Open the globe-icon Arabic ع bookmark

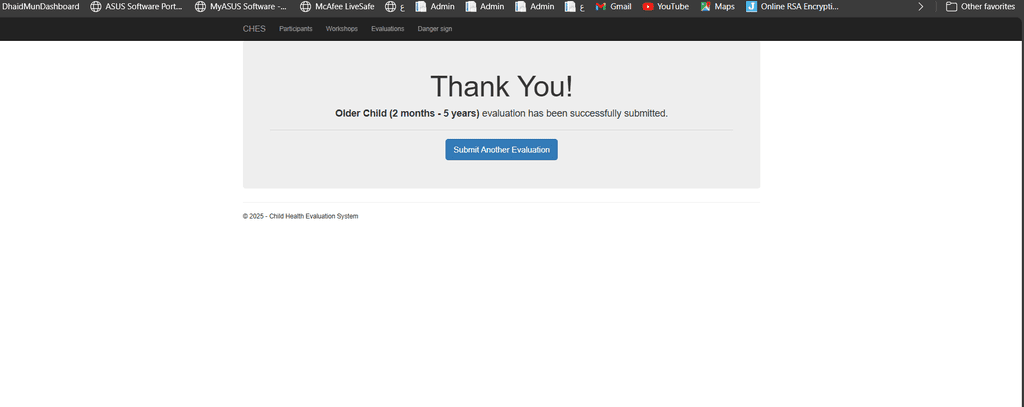click(x=394, y=7)
